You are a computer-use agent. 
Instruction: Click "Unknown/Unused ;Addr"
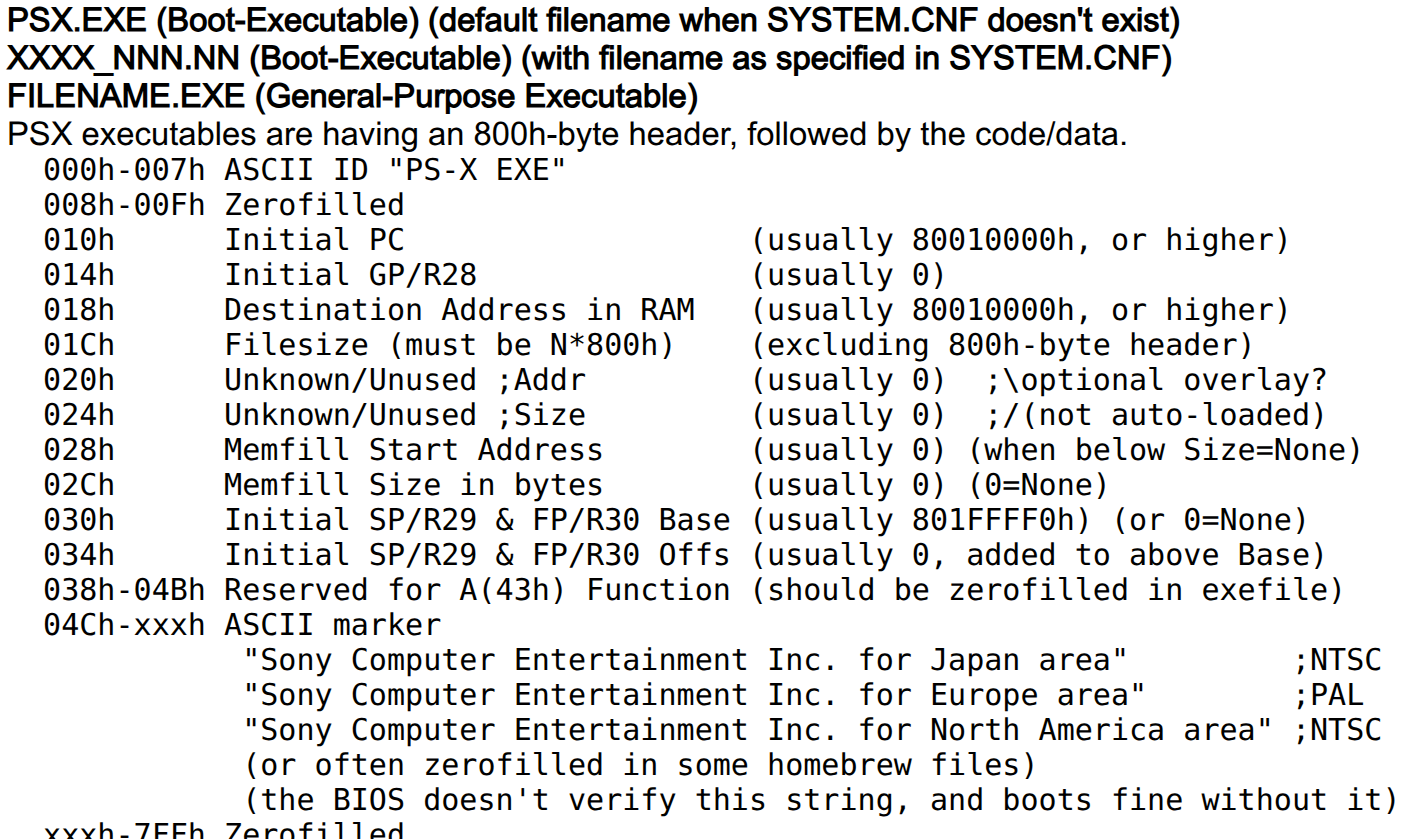click(x=405, y=380)
